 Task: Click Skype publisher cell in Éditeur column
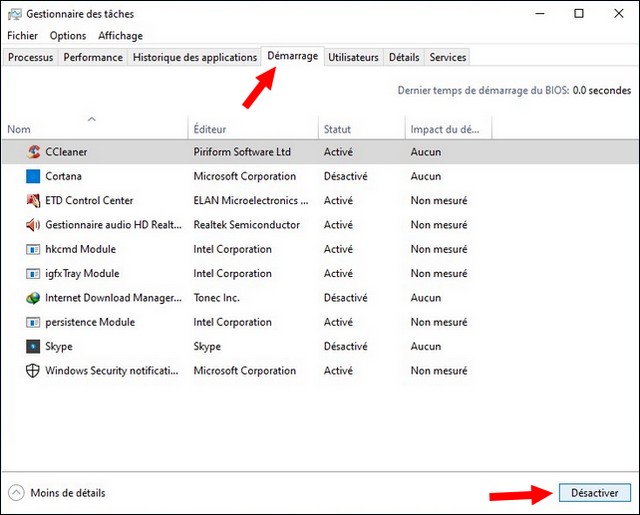pos(207,346)
